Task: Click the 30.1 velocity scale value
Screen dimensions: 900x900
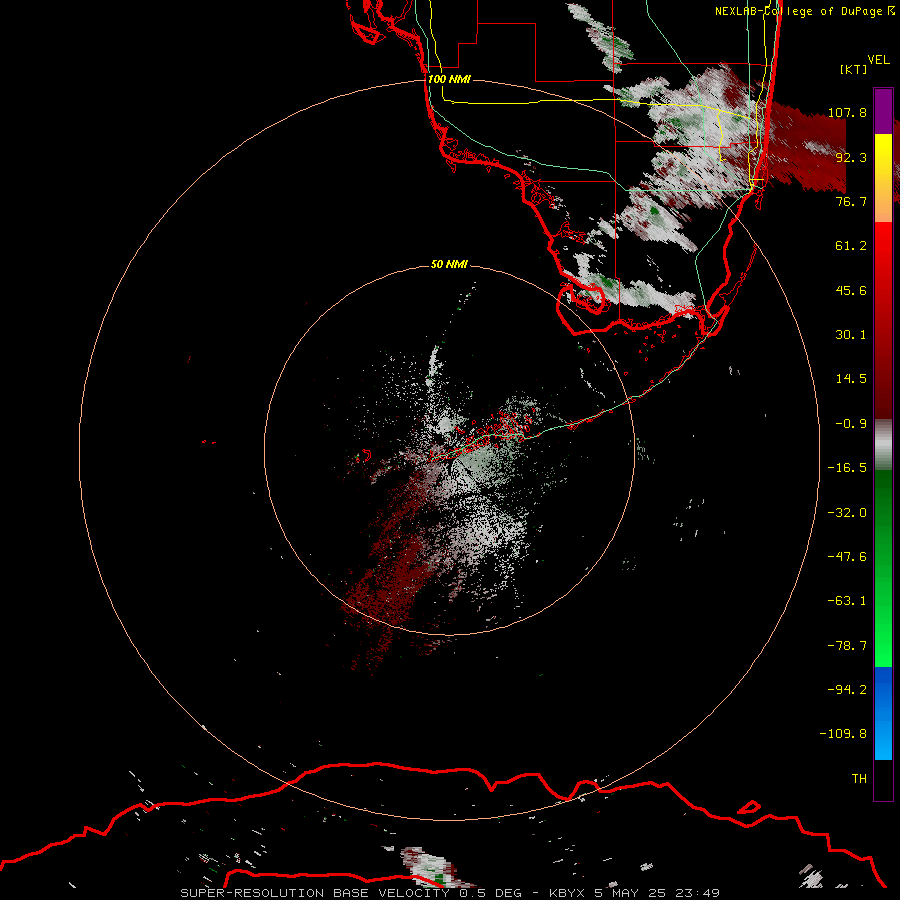Action: (x=851, y=335)
